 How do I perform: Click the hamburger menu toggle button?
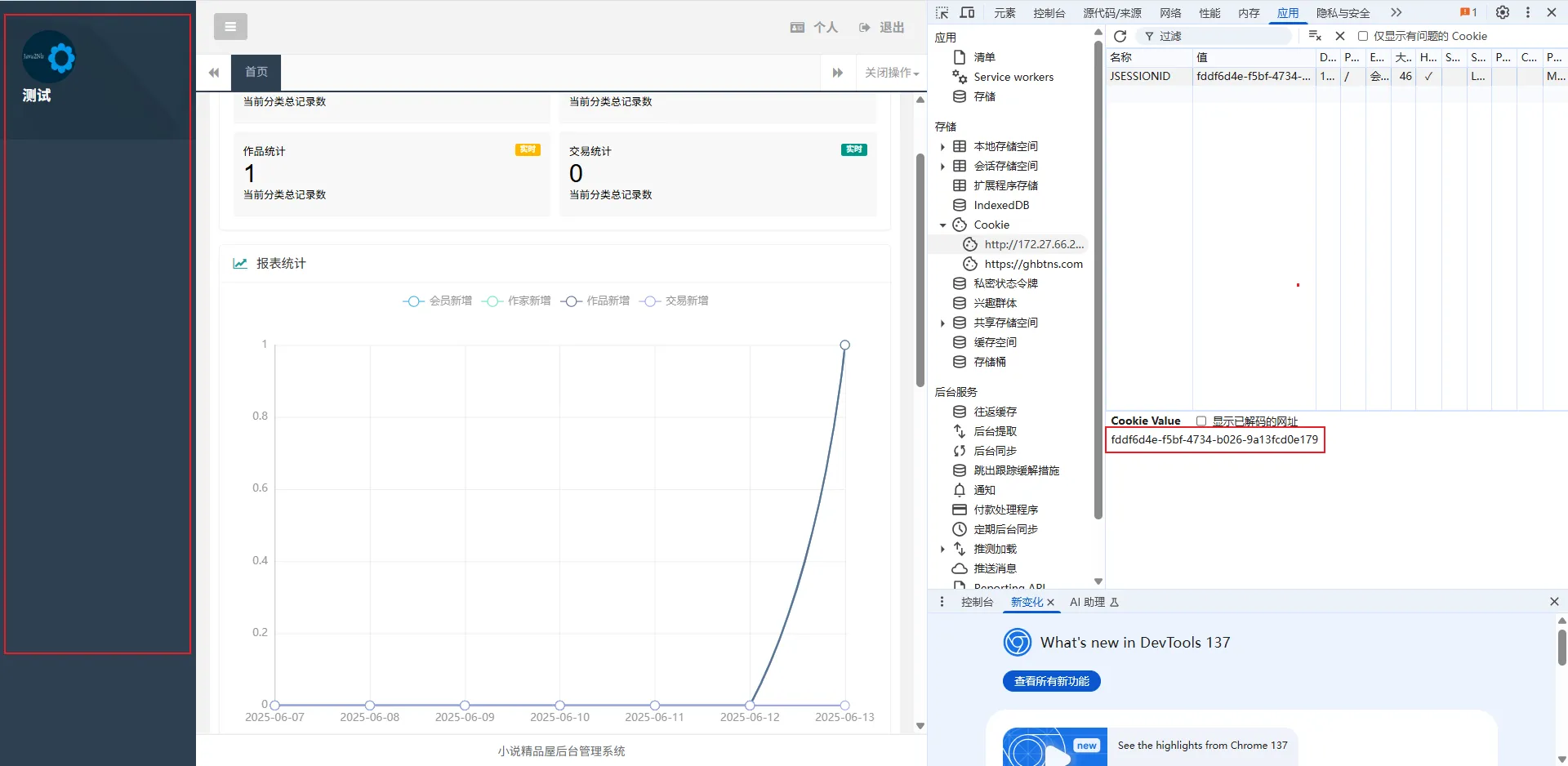point(230,27)
